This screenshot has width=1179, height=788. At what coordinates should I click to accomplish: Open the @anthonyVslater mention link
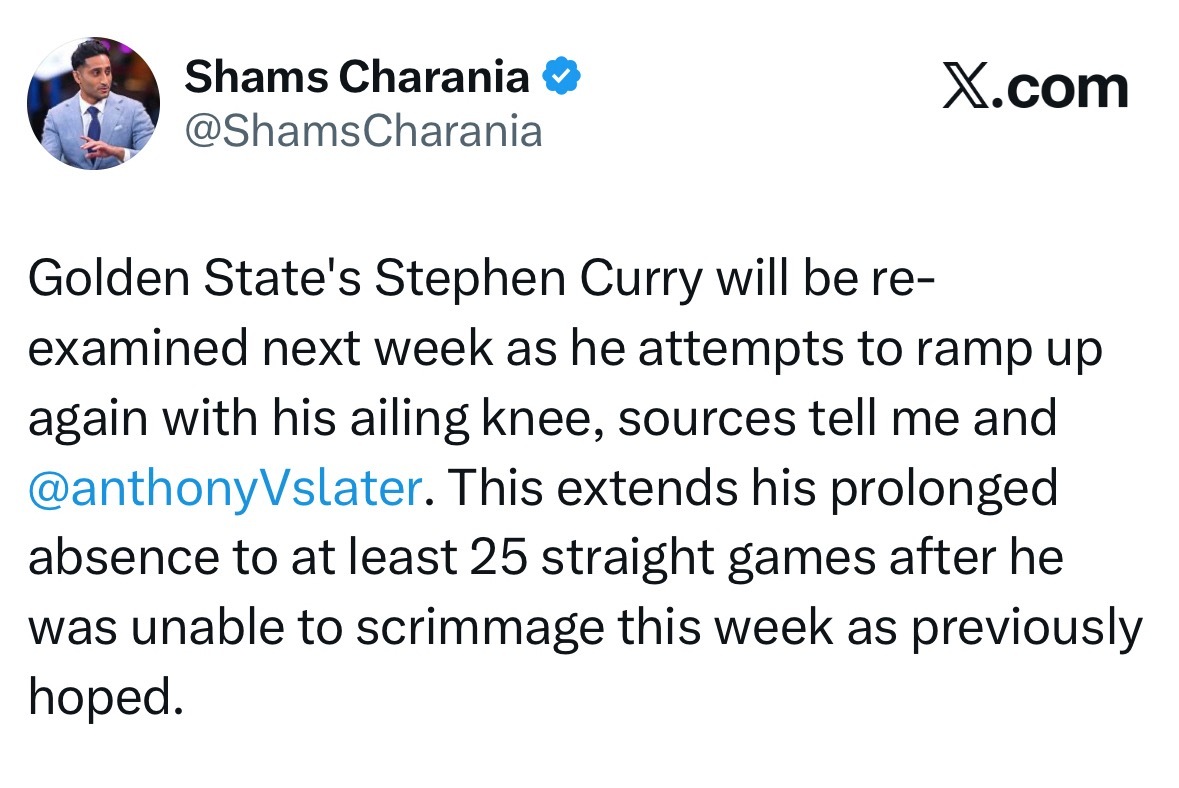point(223,489)
